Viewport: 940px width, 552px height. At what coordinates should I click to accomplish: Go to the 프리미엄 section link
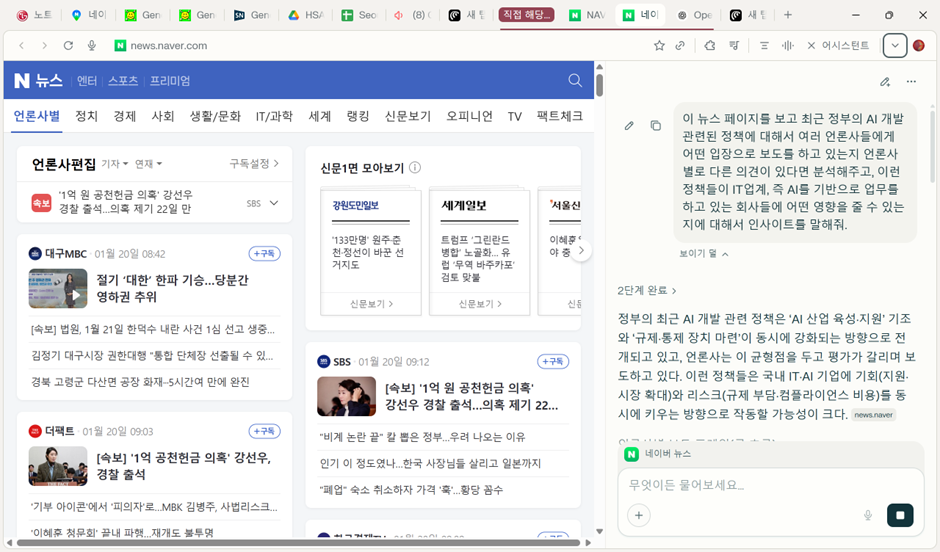[x=170, y=81]
